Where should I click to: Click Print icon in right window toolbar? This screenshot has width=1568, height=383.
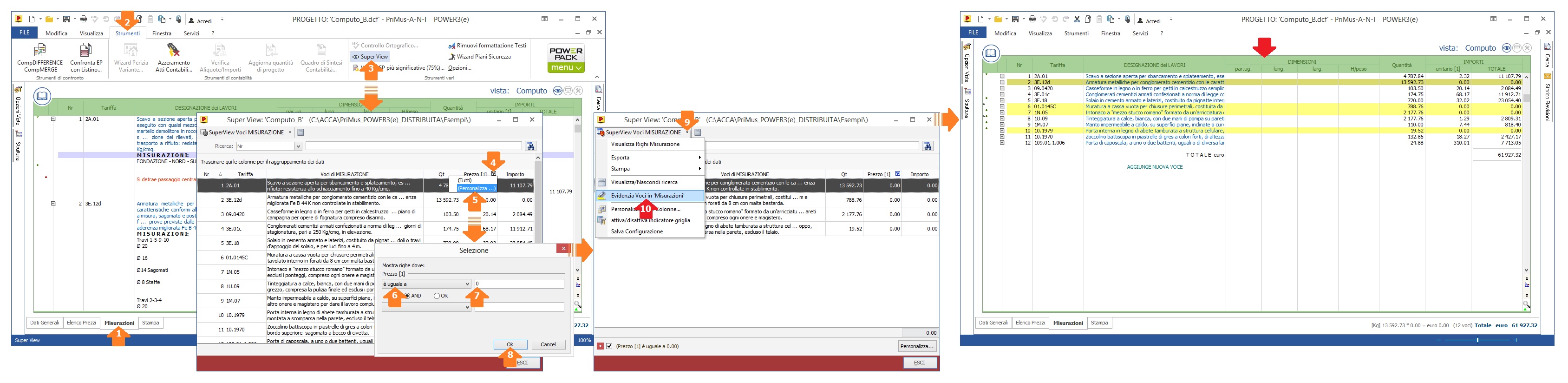pyautogui.click(x=1032, y=20)
